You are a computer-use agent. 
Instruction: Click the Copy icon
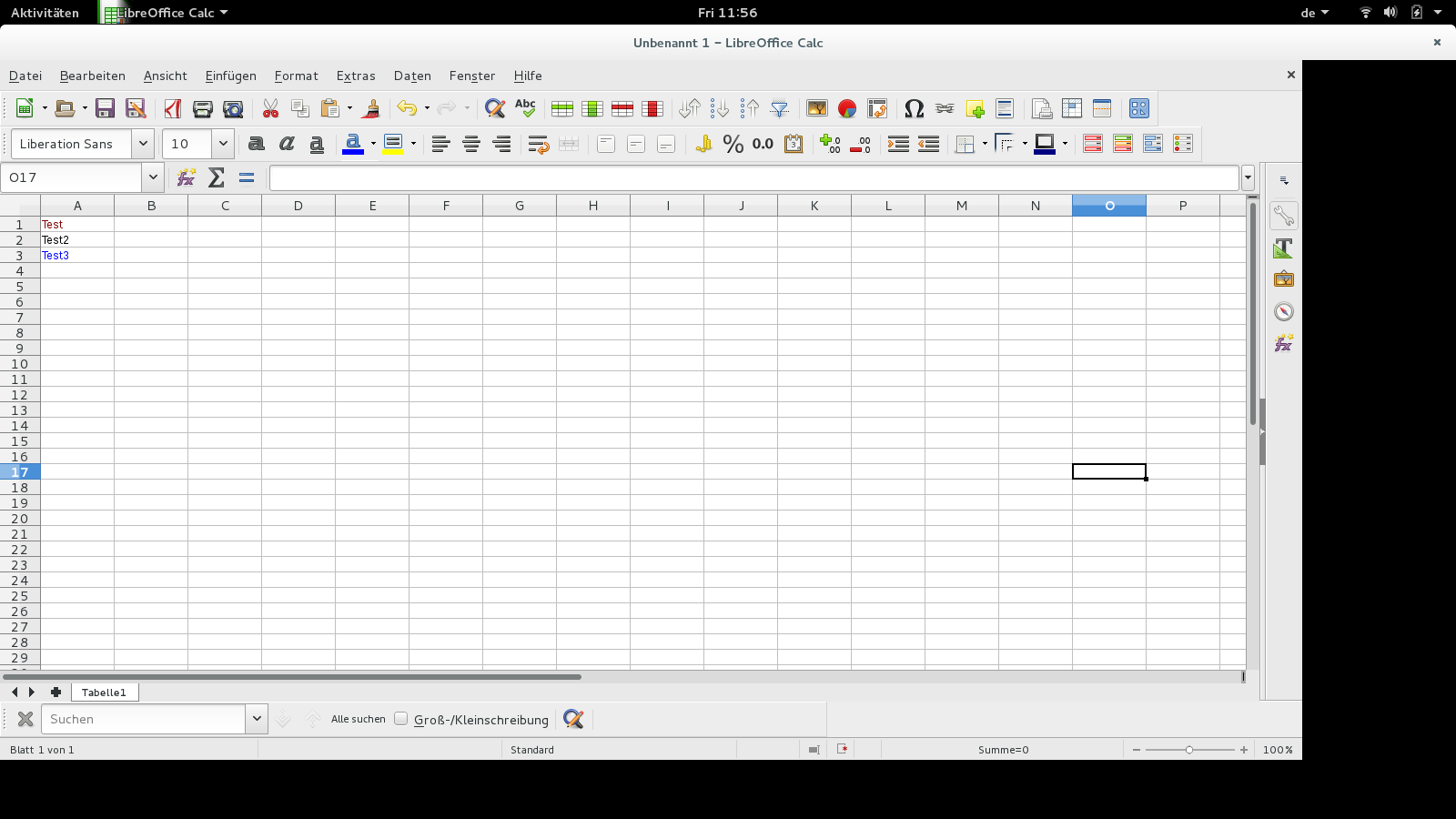pyautogui.click(x=300, y=108)
